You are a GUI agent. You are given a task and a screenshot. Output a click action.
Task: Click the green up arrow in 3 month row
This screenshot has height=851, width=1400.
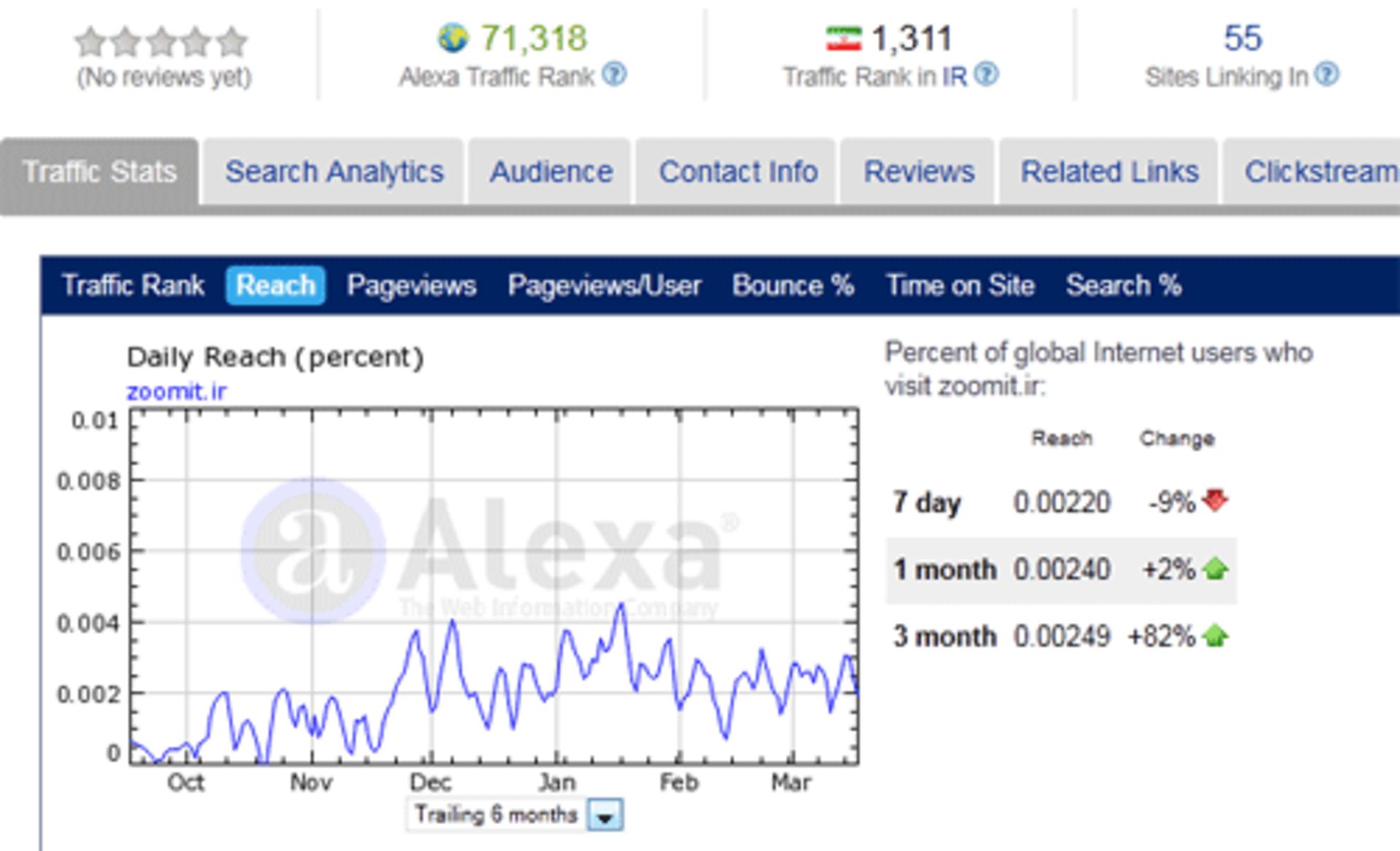click(x=1216, y=635)
